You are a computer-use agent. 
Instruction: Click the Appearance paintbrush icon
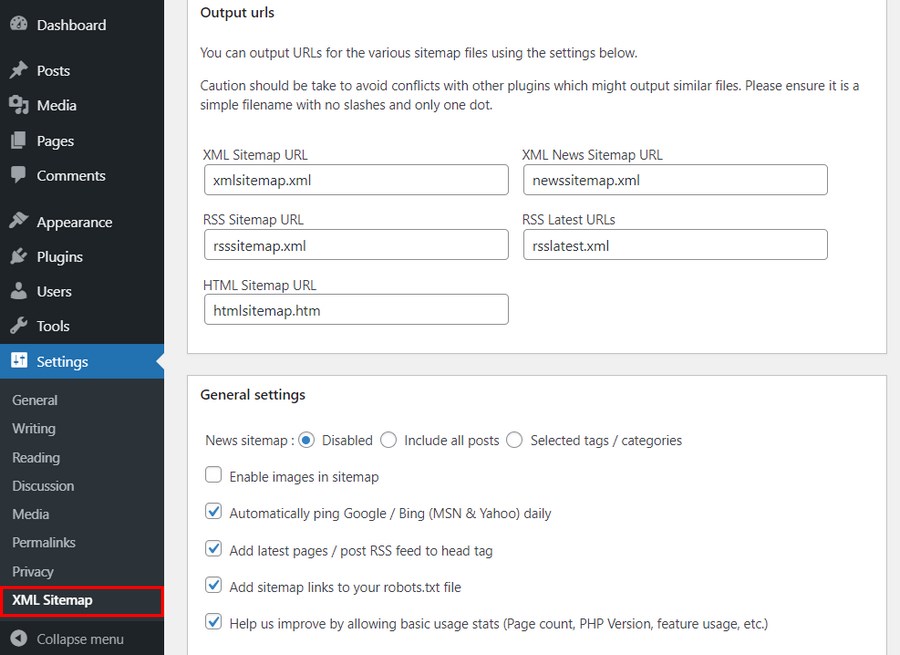(x=18, y=221)
